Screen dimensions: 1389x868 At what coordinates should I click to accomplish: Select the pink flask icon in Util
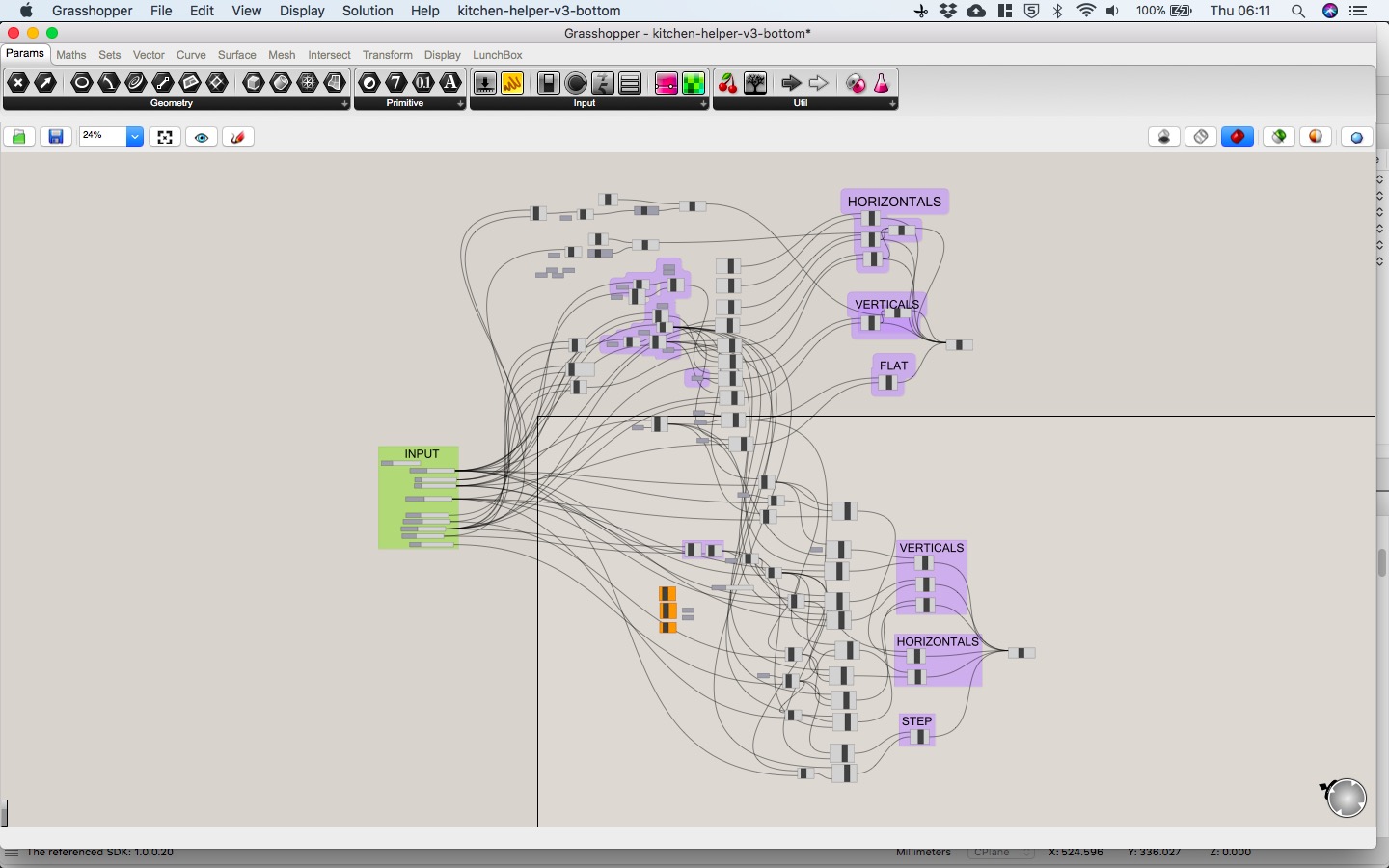(882, 83)
